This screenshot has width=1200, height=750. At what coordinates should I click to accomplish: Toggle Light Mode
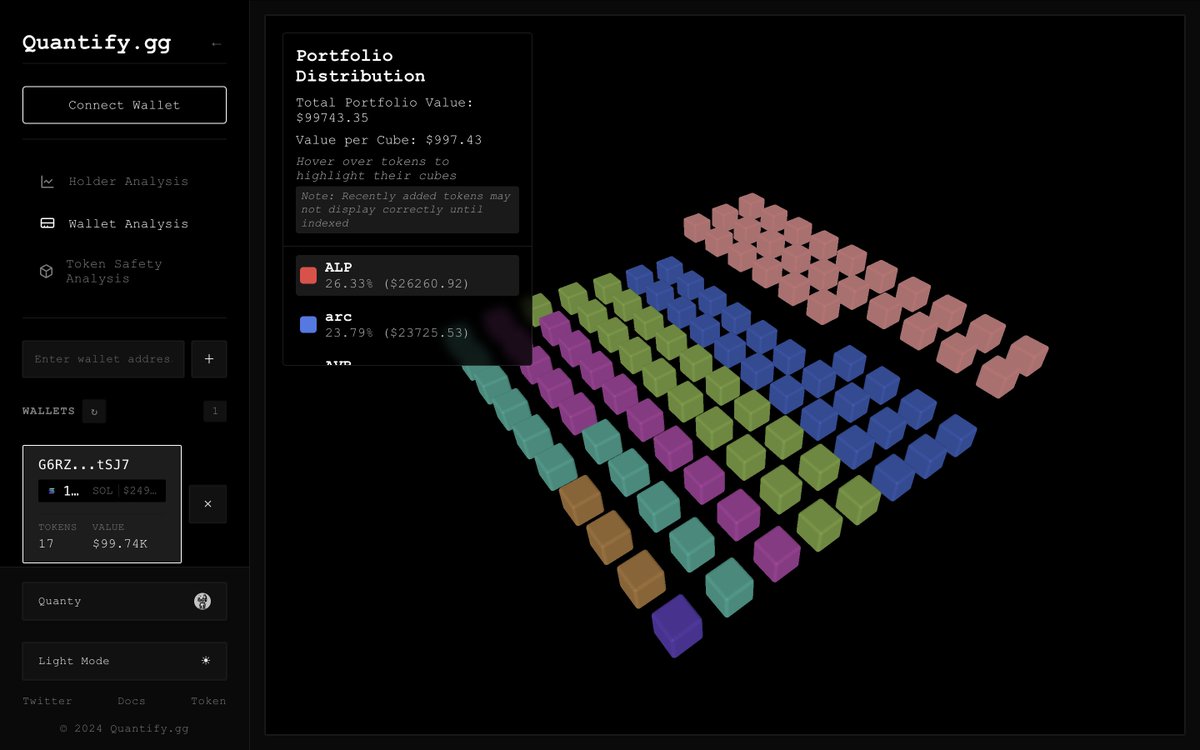pyautogui.click(x=124, y=661)
